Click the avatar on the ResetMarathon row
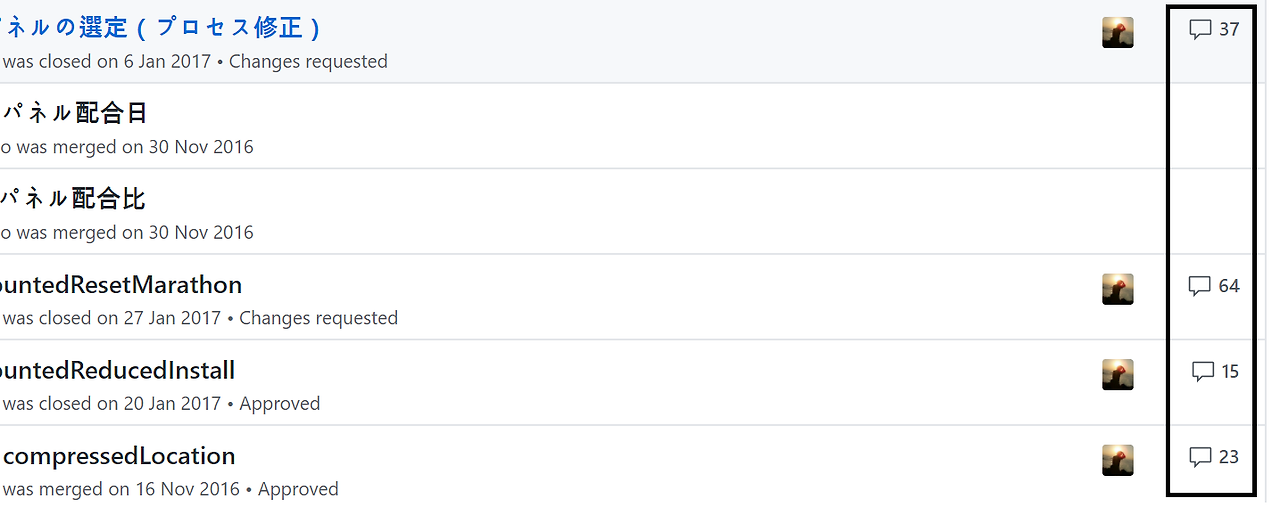 [x=1117, y=289]
